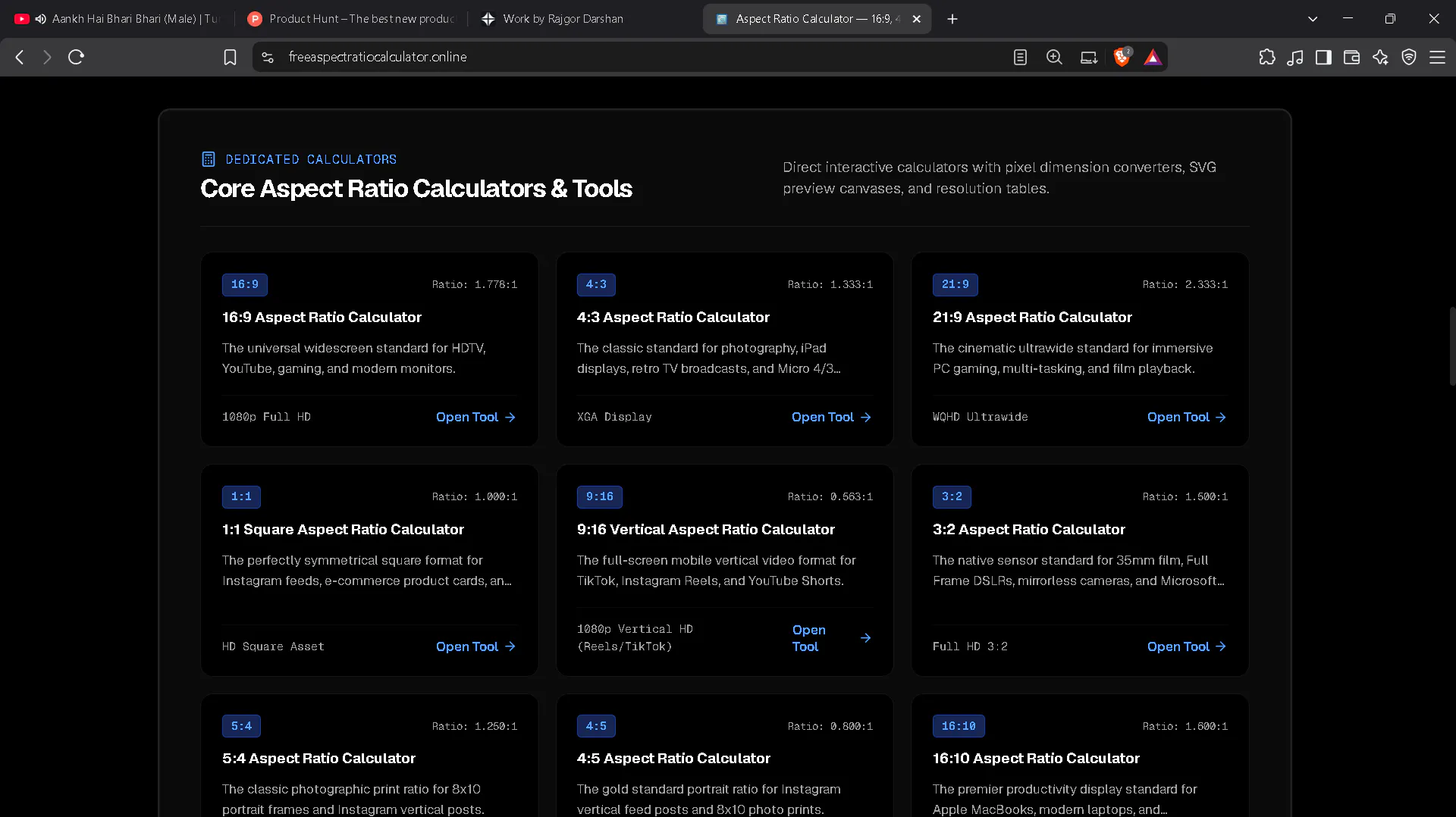Bookmark this page with the bookmark icon
1456x817 pixels.
[230, 57]
